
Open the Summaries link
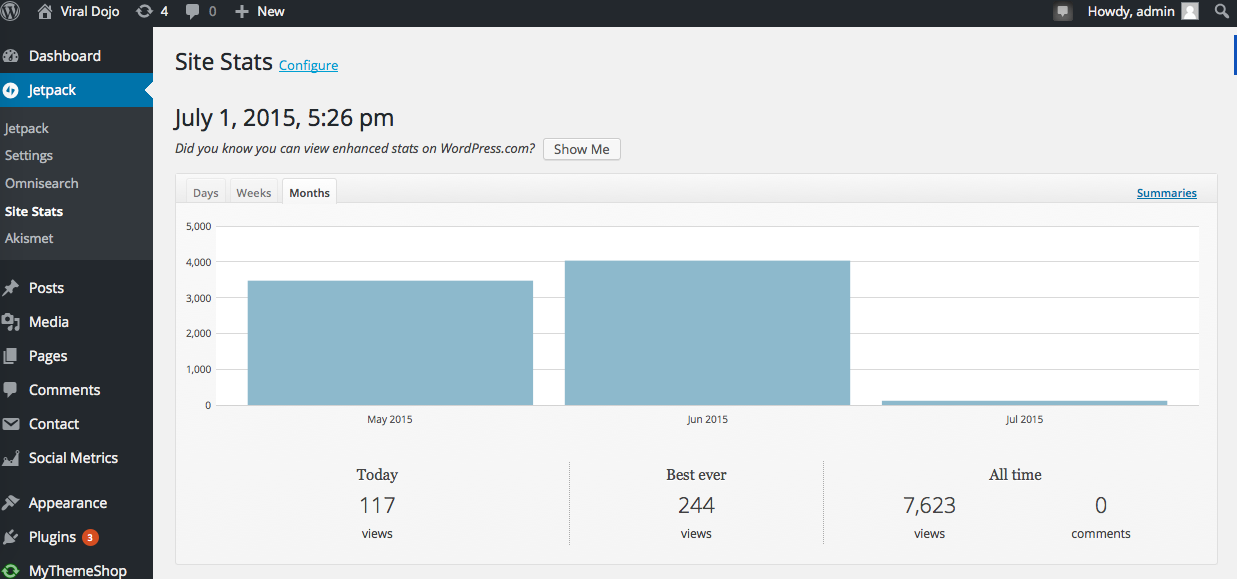point(1167,193)
